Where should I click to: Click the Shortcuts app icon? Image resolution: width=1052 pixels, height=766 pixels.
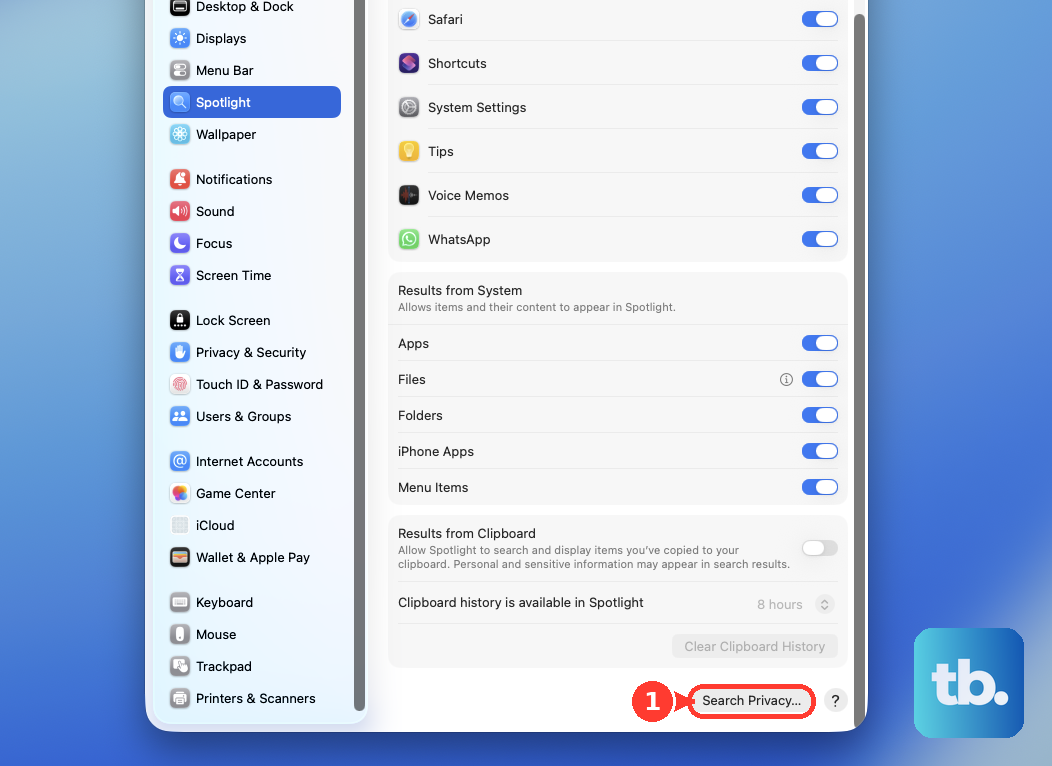point(409,63)
